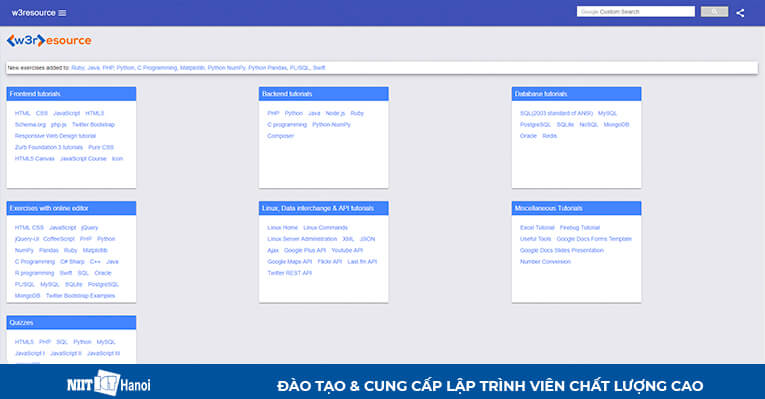This screenshot has width=765, height=399.
Task: Open the hamburger menu beside w3resource
Action: 62,13
